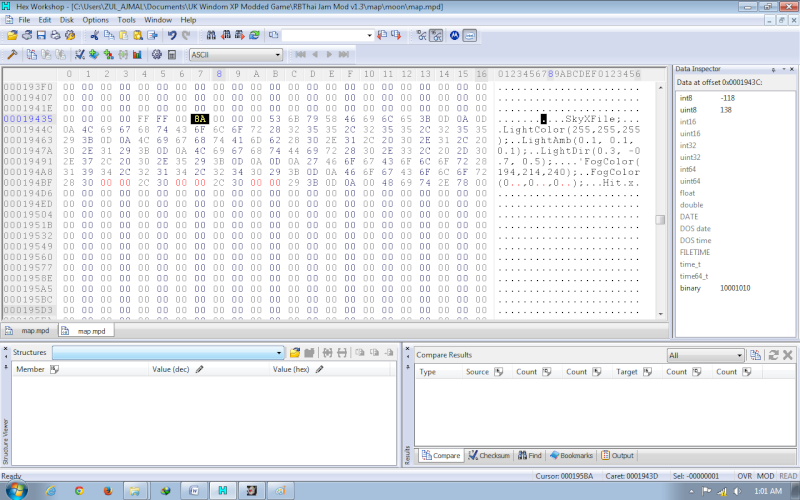800x500 pixels.
Task: Toggle the READ indicator in status bar
Action: tap(788, 476)
